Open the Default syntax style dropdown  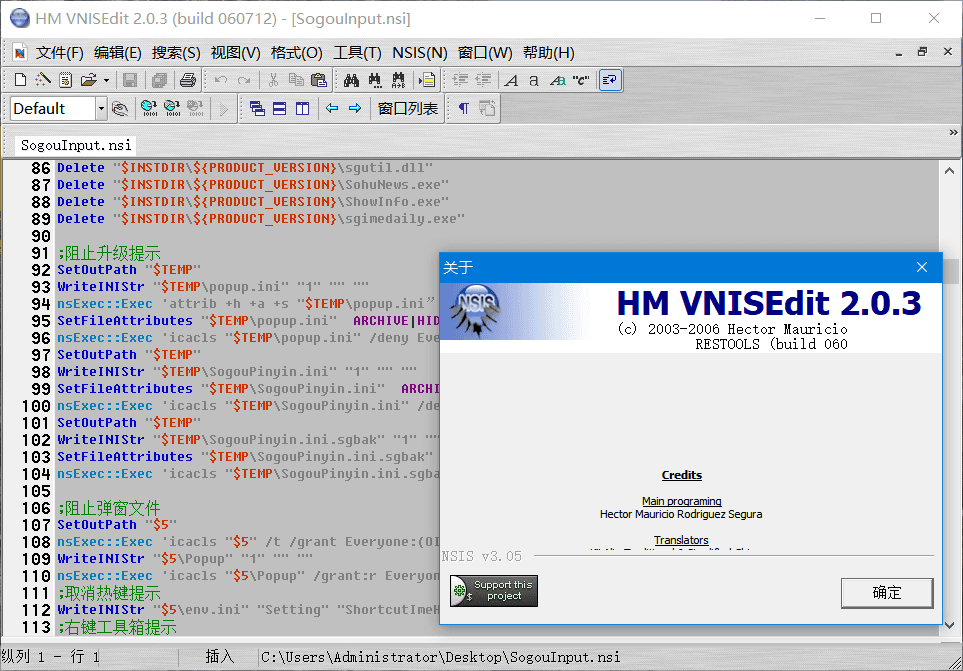coord(100,108)
